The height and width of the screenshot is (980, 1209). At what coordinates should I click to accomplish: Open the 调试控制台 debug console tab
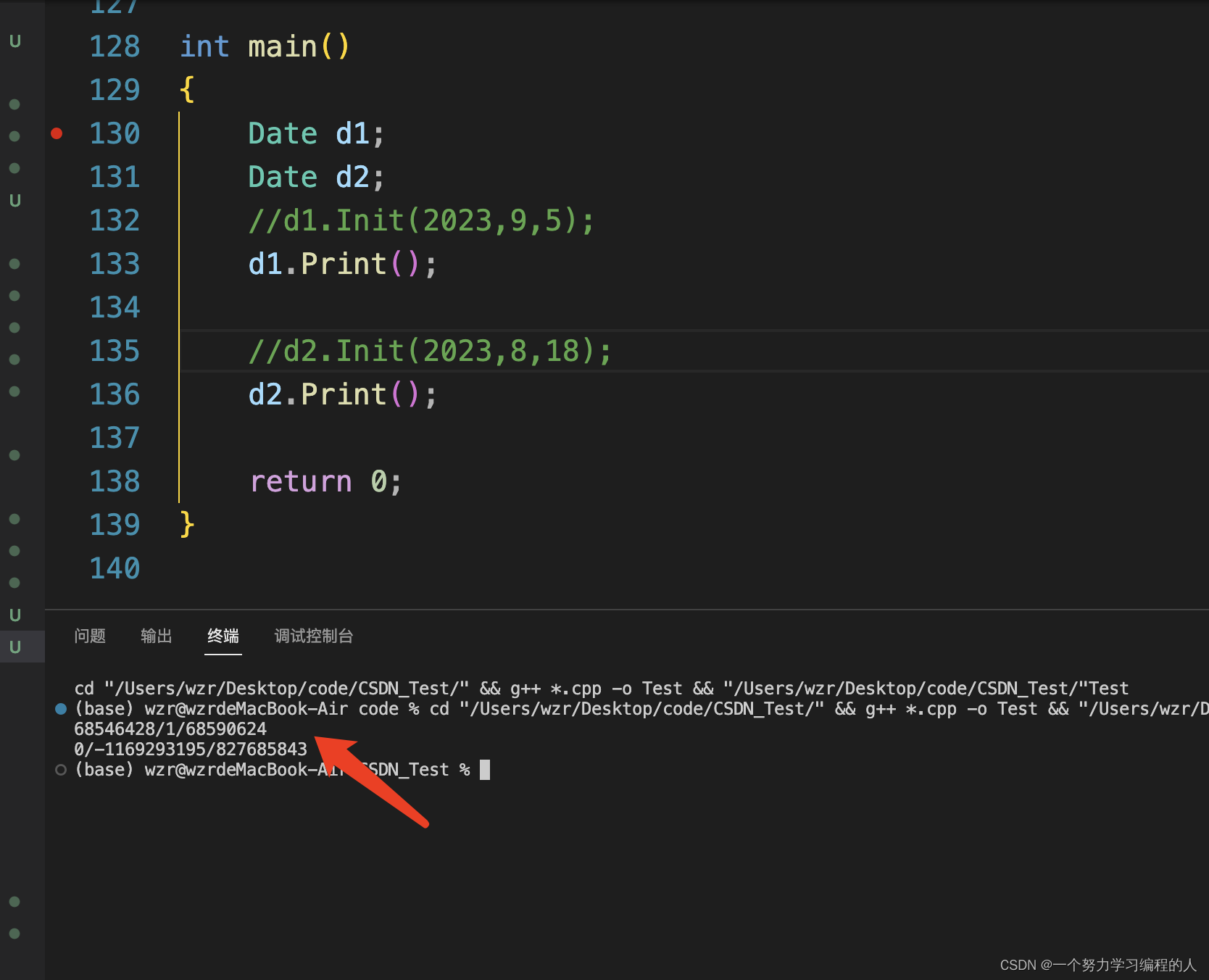(314, 636)
